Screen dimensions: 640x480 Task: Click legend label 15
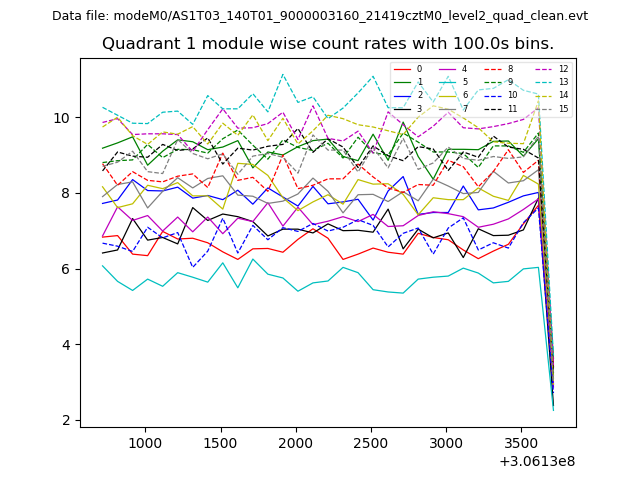click(x=563, y=108)
